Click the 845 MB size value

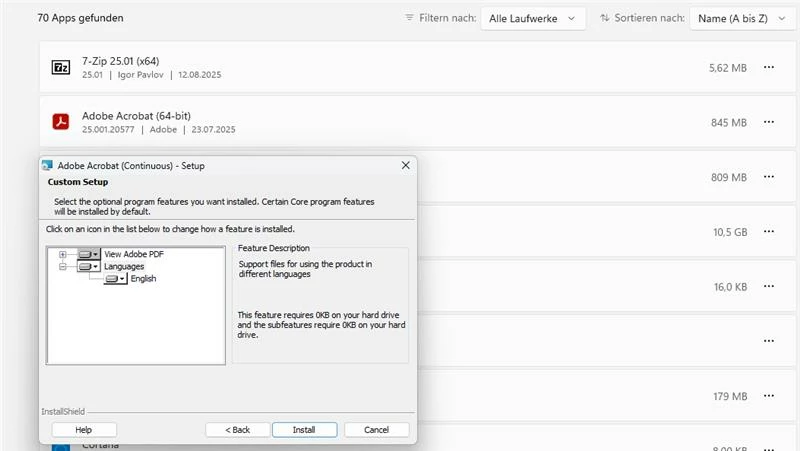pos(729,122)
